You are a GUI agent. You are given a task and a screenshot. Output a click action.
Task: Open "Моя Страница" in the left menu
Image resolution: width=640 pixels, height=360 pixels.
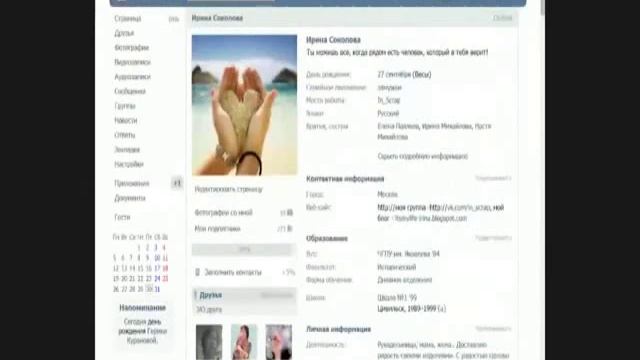(x=128, y=18)
